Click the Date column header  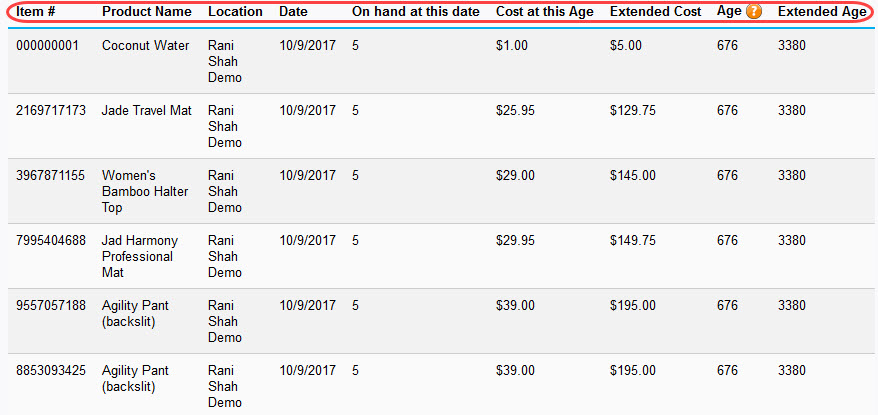(293, 12)
